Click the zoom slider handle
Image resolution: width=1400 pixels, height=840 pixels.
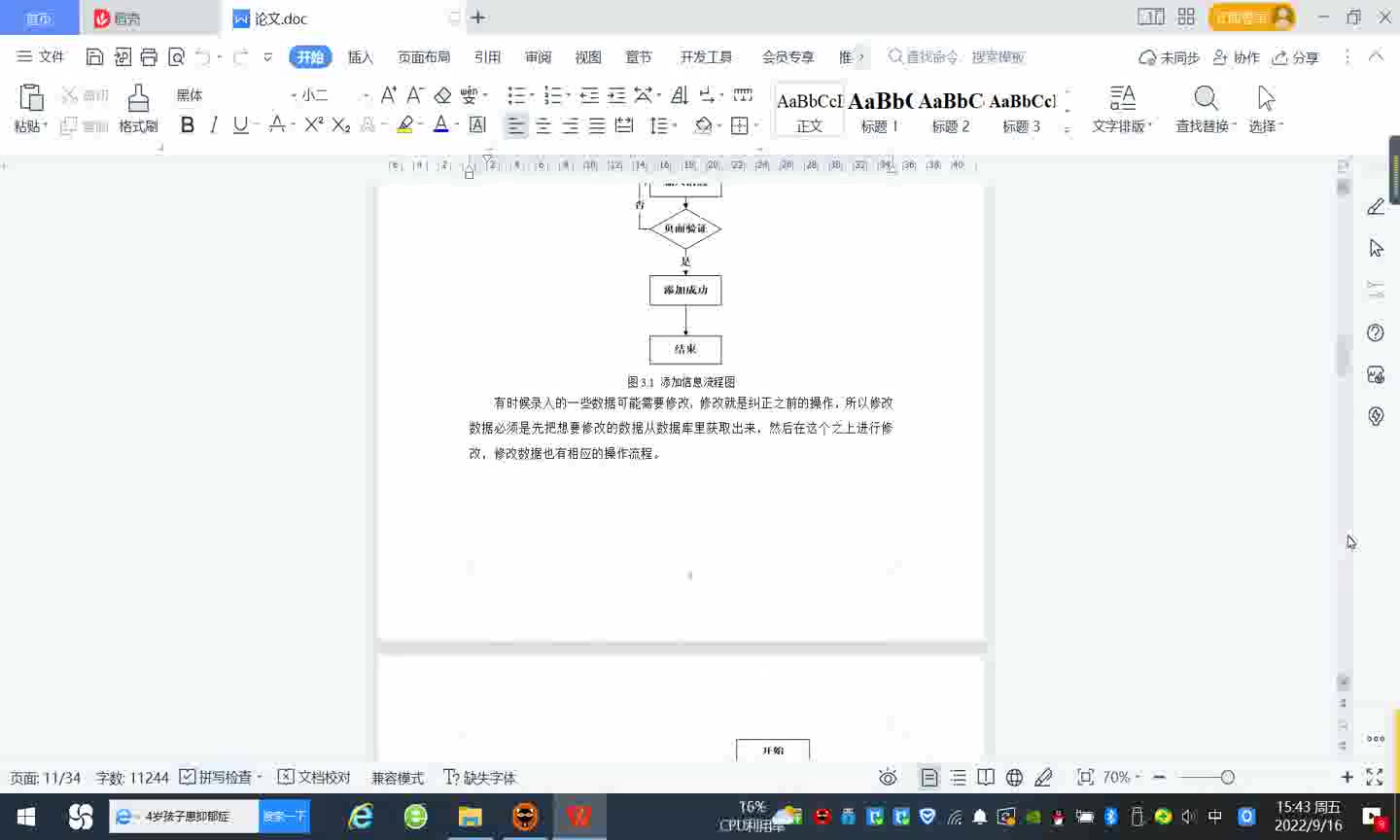[x=1227, y=777]
